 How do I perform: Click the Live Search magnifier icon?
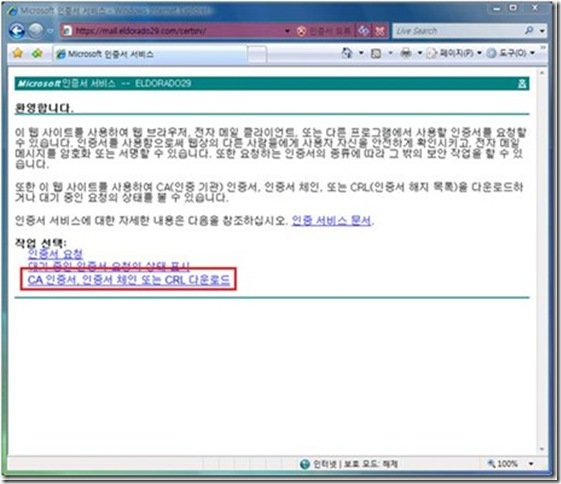pos(530,31)
